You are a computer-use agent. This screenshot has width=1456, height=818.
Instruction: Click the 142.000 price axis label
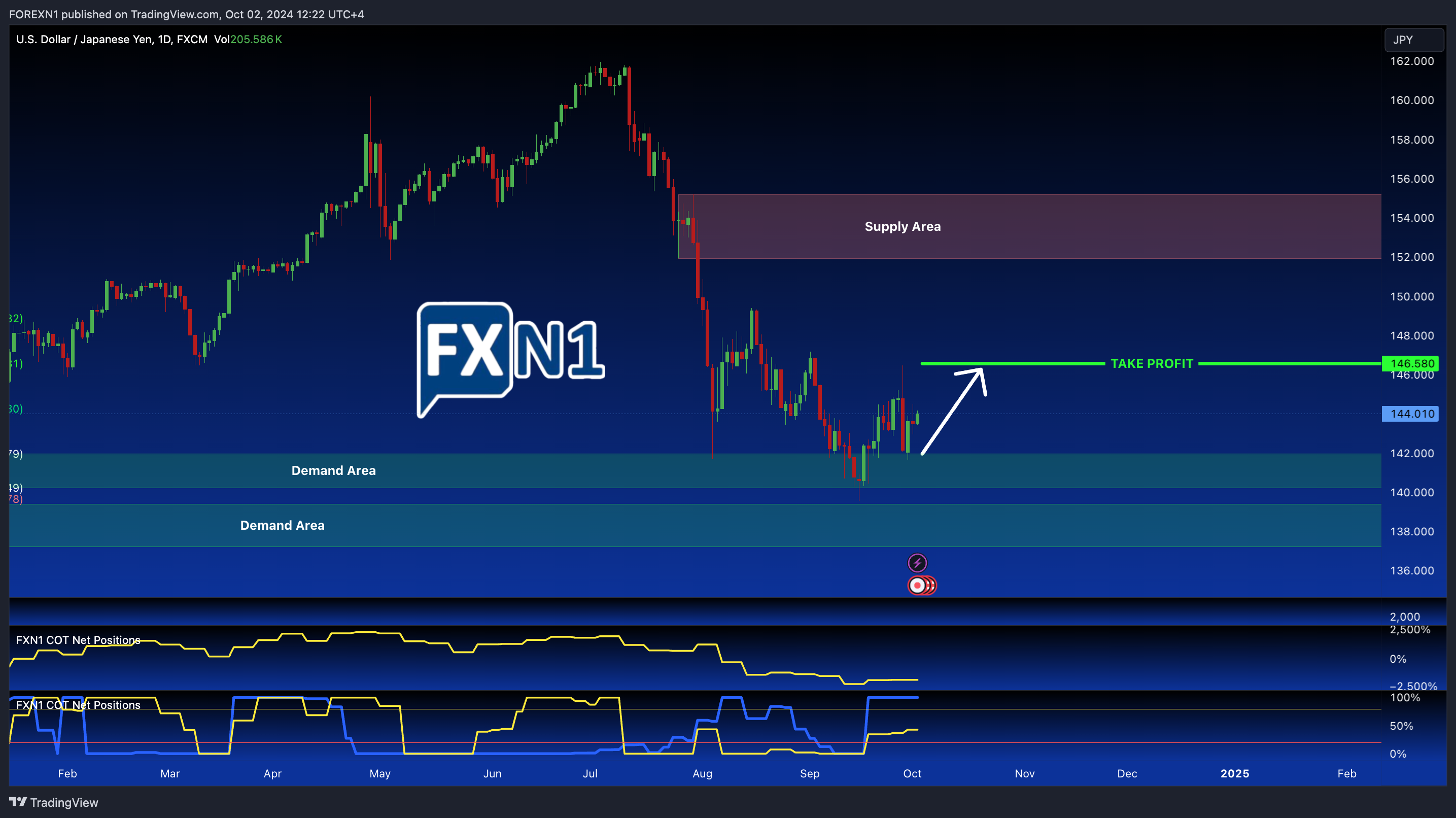click(x=1412, y=453)
